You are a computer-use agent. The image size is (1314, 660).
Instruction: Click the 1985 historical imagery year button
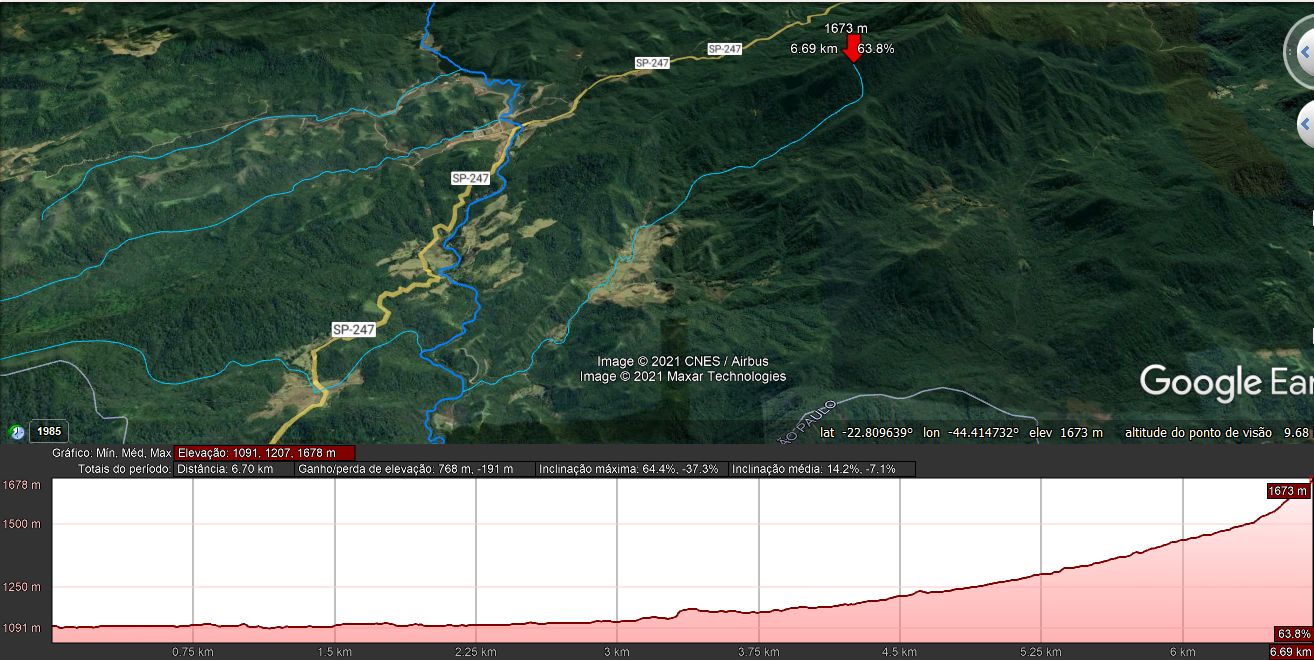coord(49,432)
